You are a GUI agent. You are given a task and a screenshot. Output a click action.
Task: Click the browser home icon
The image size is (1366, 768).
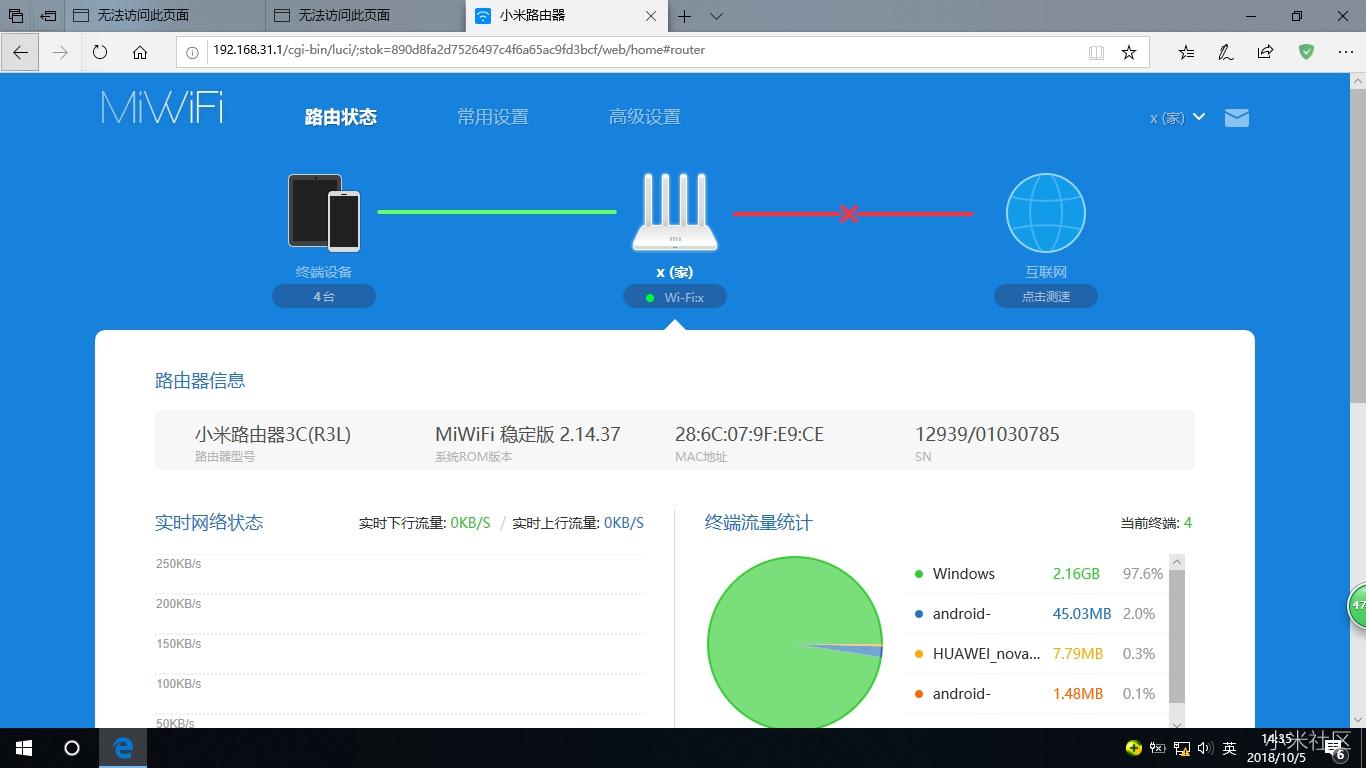pyautogui.click(x=140, y=52)
